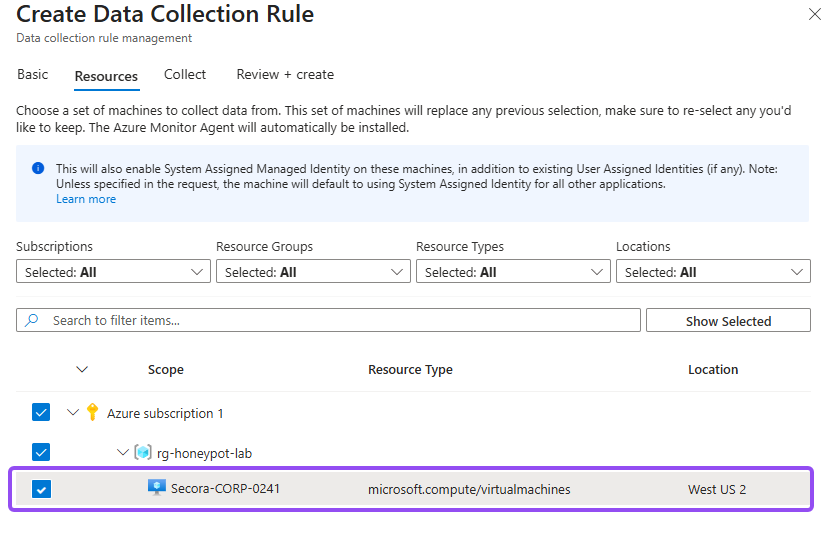Viewport: 830px width, 547px height.
Task: Click the West US 2 location cell
Action: [x=717, y=489]
